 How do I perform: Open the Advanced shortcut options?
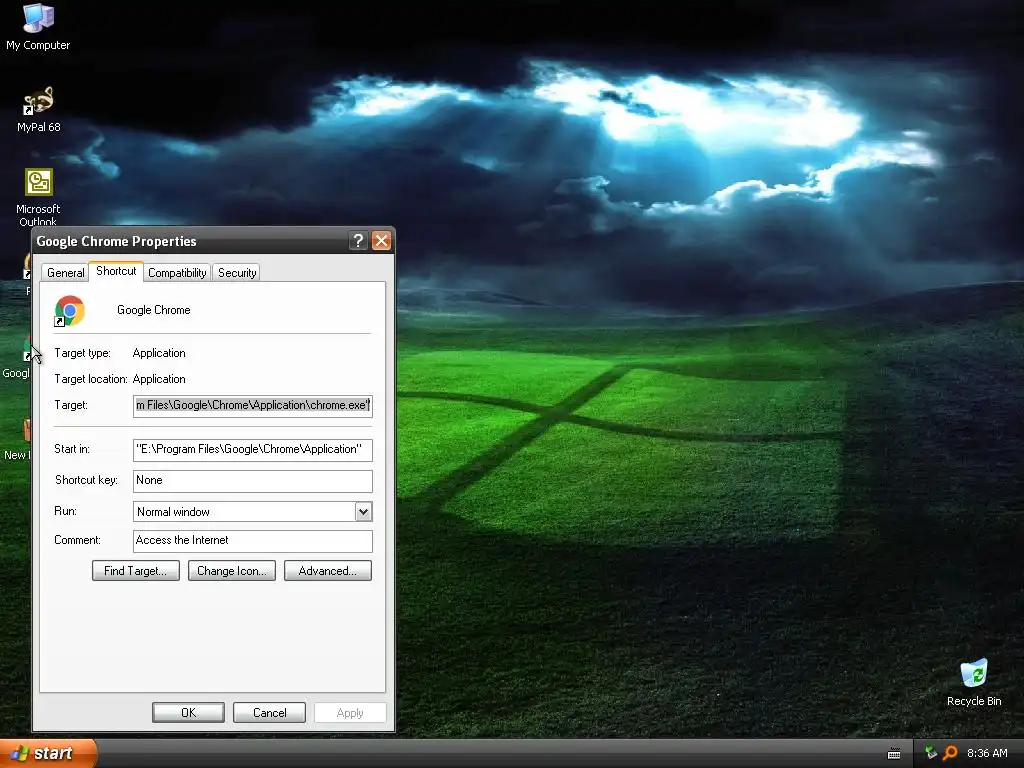[328, 571]
